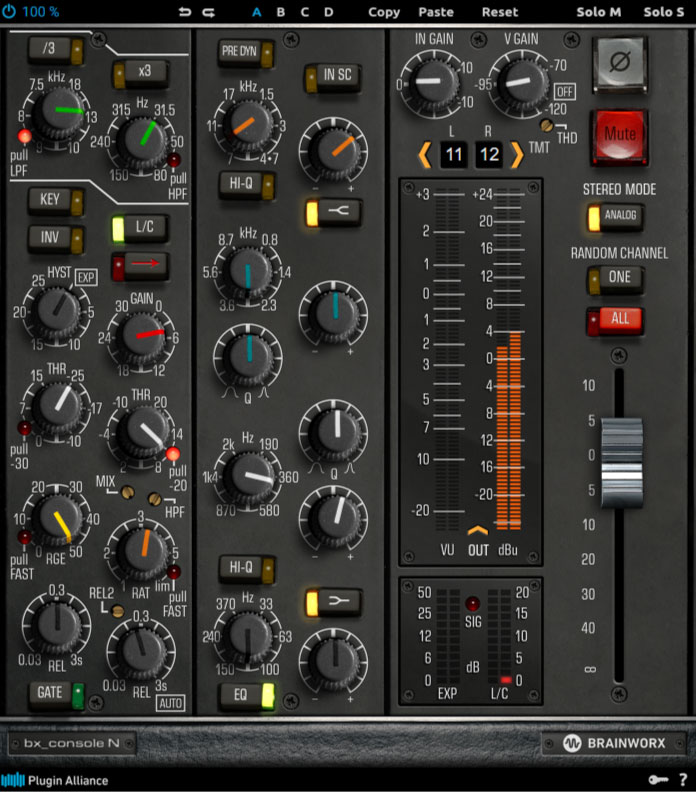Toggle PRE DYN switch
The image size is (696, 792).
246,53
